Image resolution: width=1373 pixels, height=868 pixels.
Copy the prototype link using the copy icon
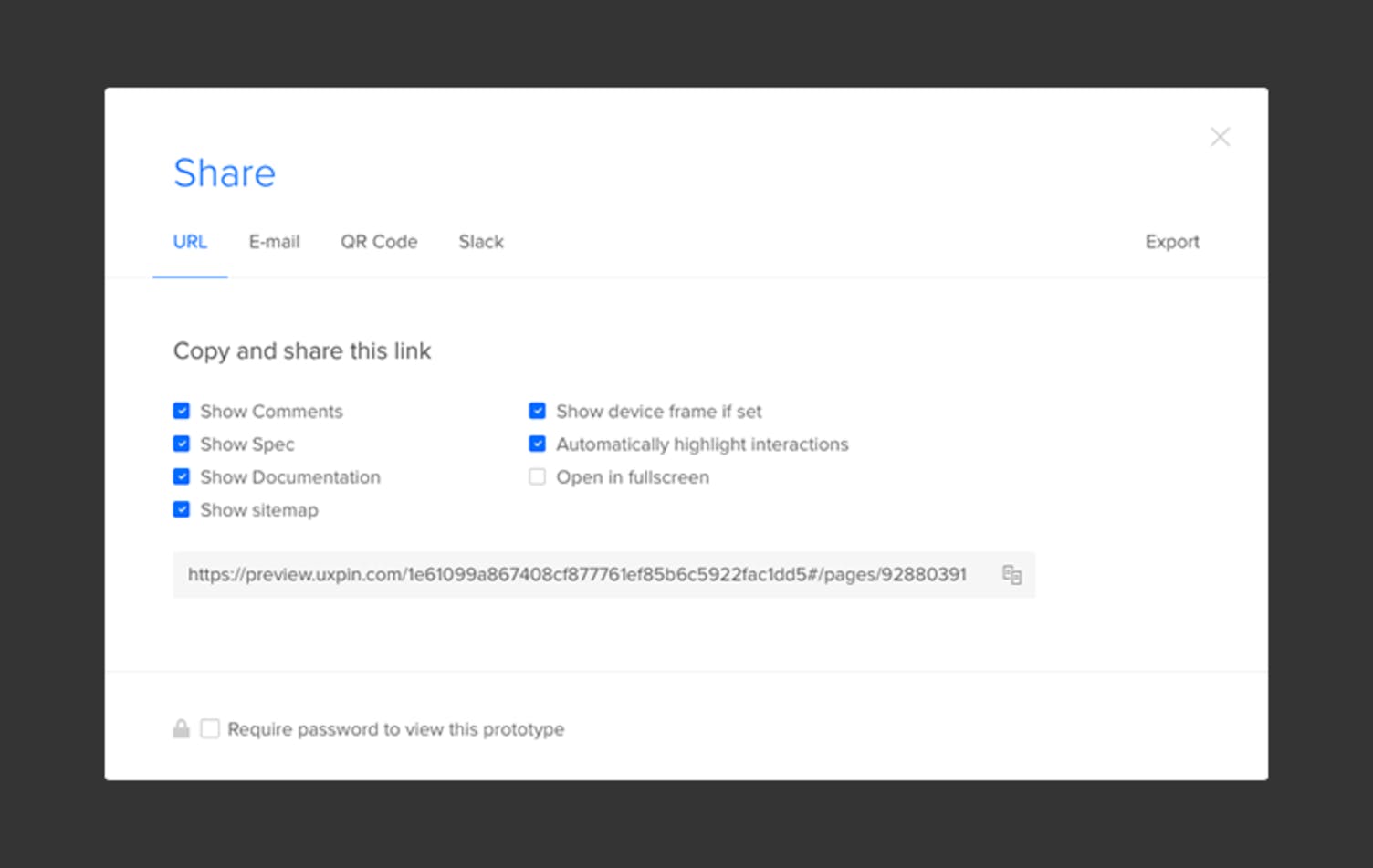click(x=1011, y=574)
